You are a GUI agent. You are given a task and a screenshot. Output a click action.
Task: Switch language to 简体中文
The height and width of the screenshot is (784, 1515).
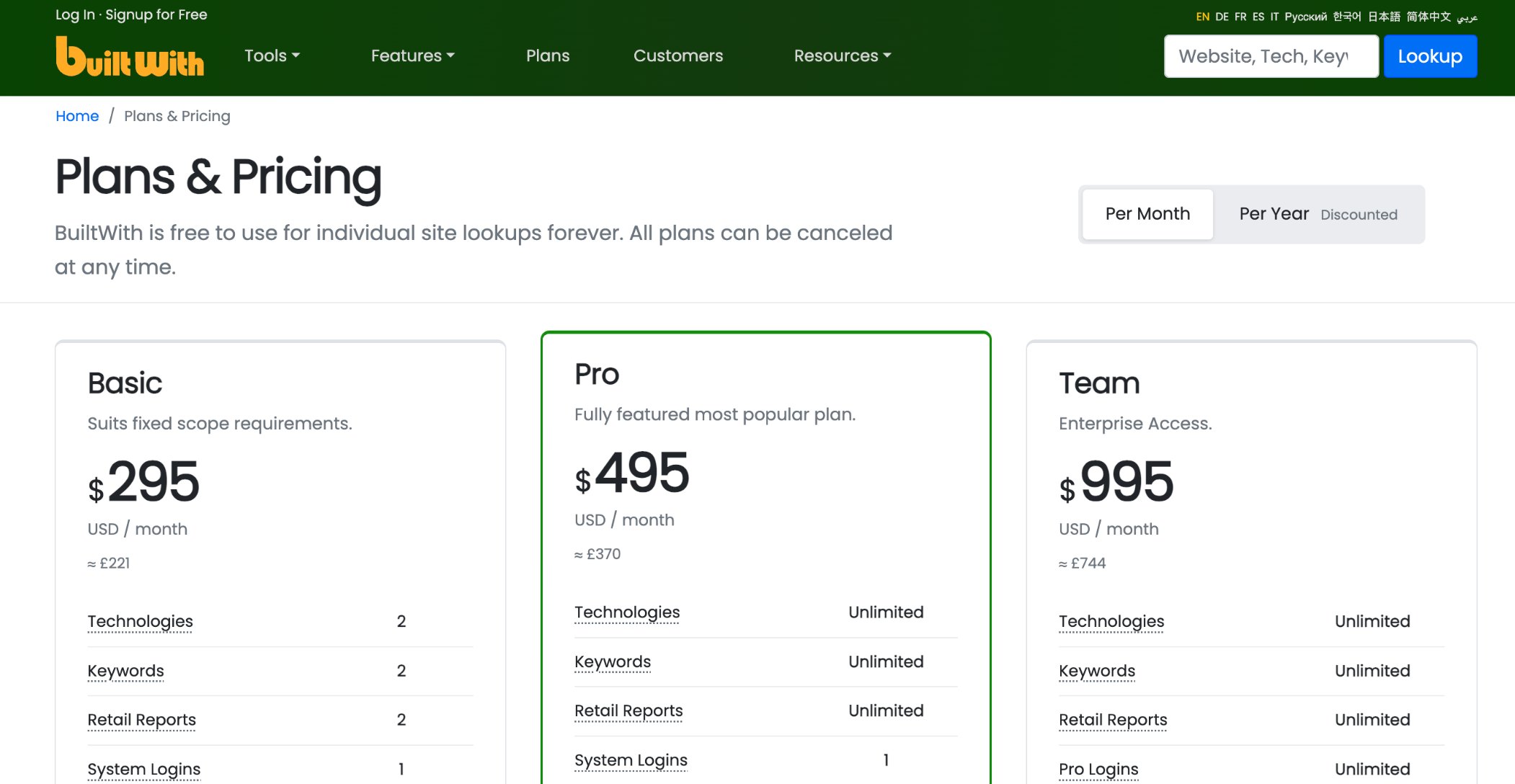point(1429,17)
